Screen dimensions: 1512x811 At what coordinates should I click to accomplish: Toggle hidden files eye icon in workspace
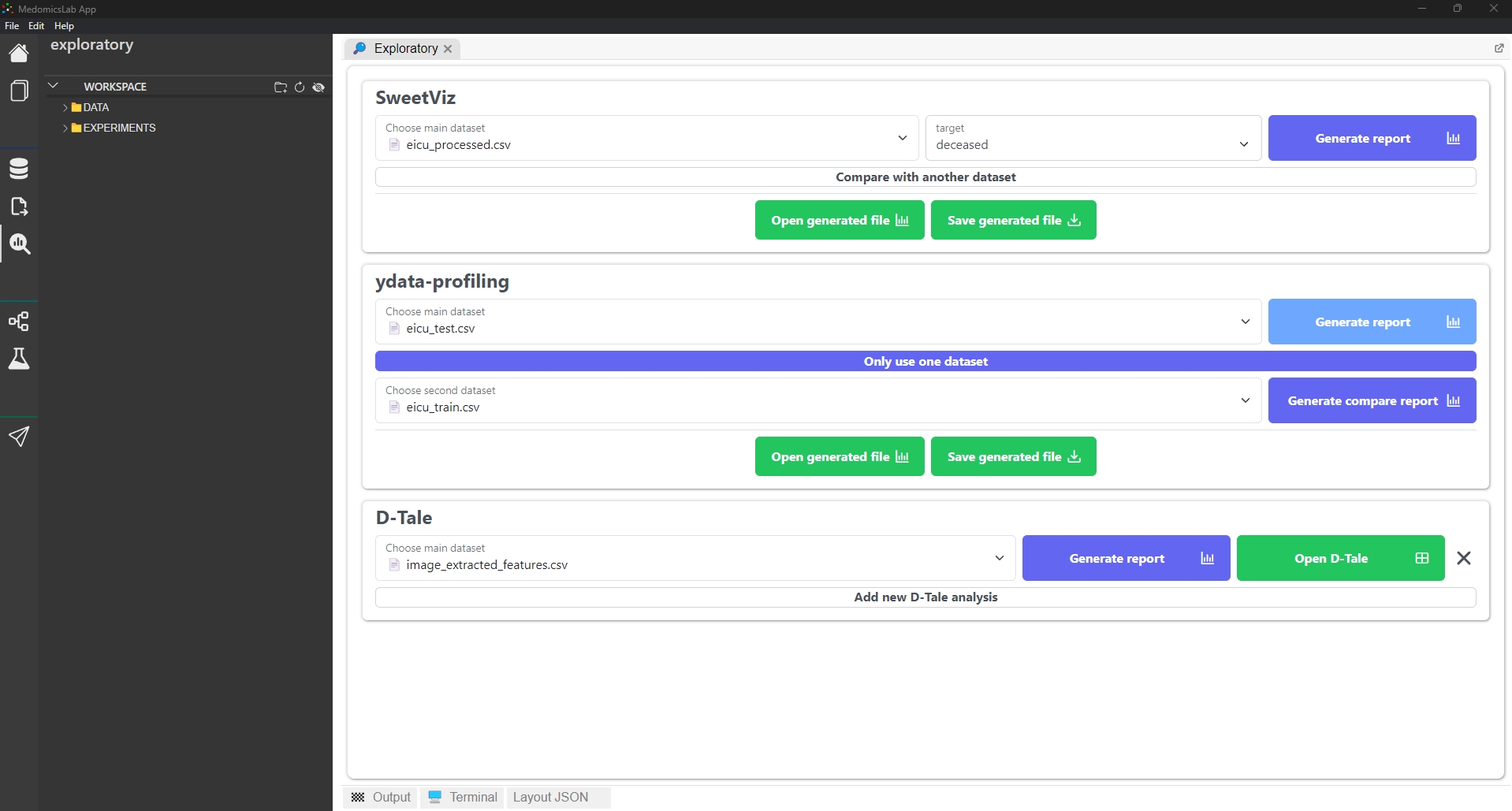(318, 87)
